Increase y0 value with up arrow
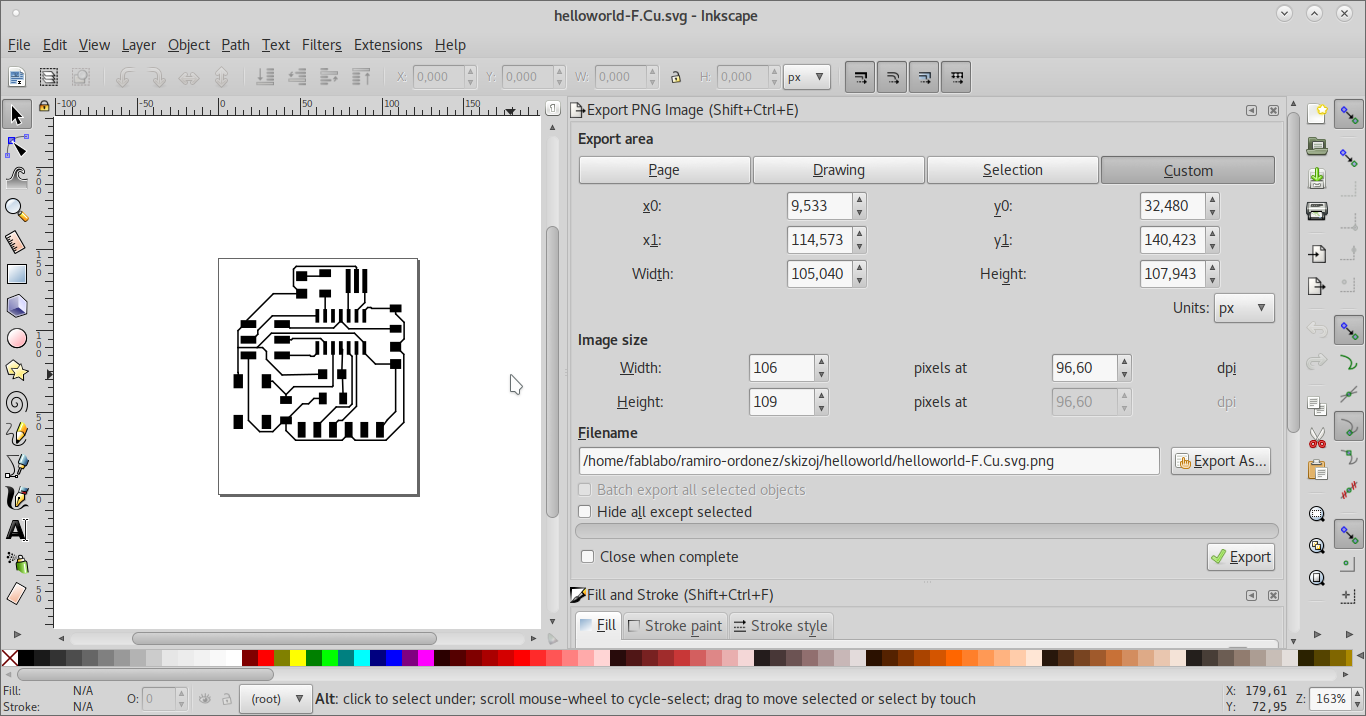The image size is (1366, 716). pos(1212,200)
